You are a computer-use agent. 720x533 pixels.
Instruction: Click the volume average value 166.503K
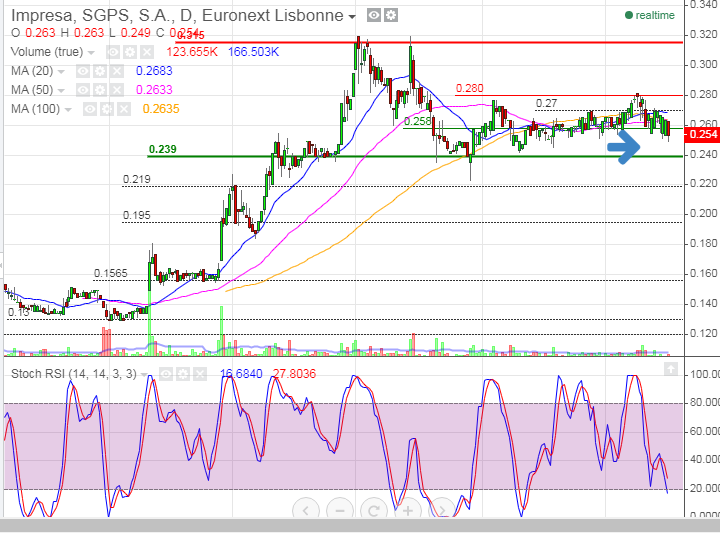point(253,52)
